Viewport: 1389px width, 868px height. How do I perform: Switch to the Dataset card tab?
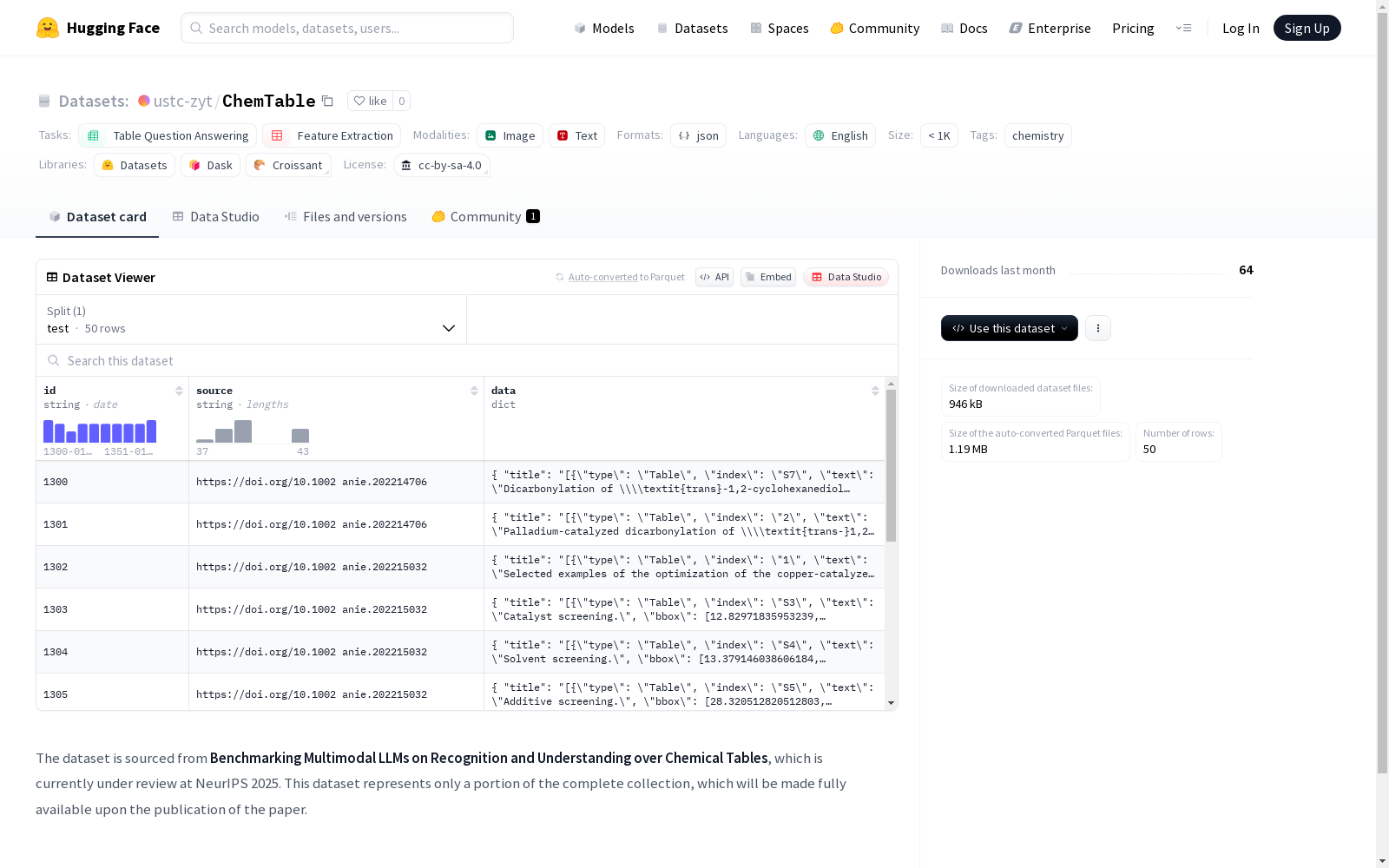(x=97, y=217)
